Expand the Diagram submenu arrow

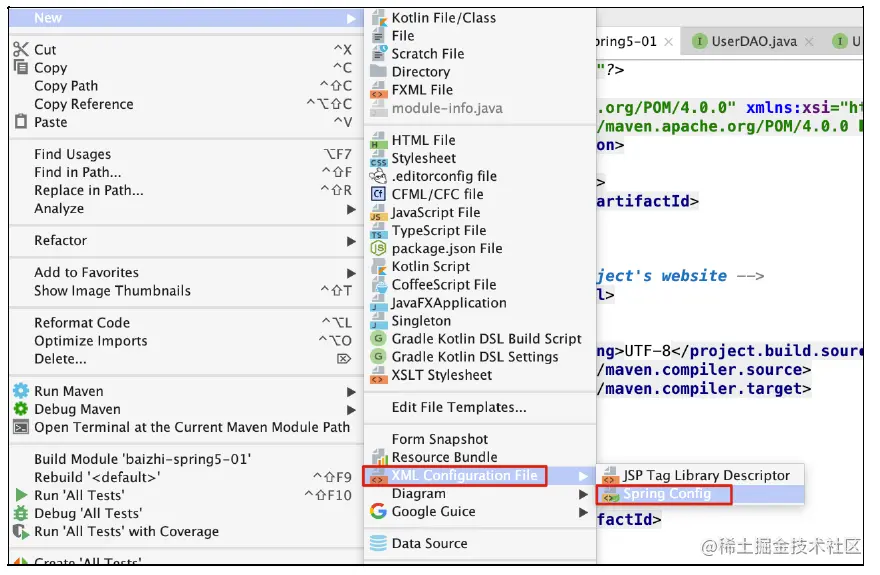pyautogui.click(x=584, y=494)
